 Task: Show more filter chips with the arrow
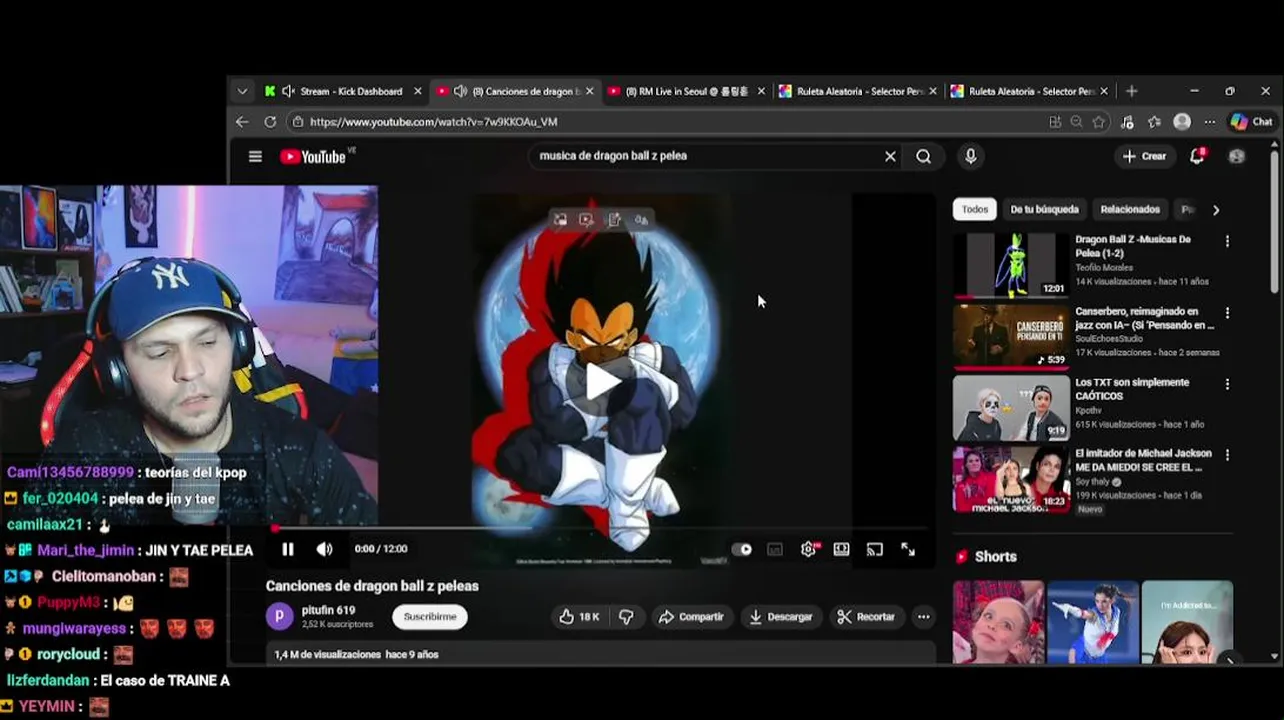click(1216, 210)
